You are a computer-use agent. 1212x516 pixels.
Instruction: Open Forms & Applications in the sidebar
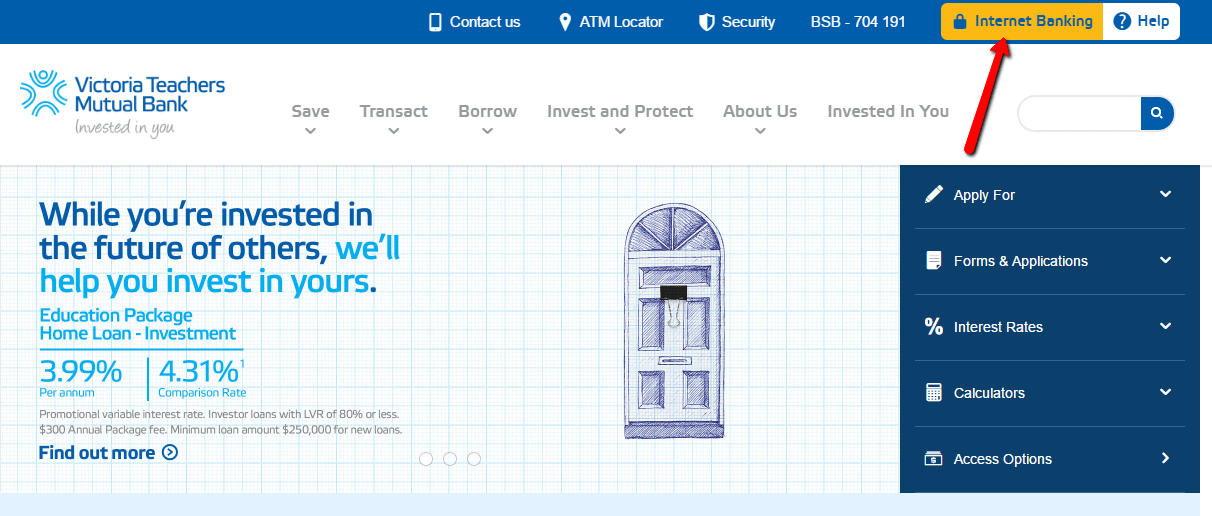pyautogui.click(x=1050, y=261)
